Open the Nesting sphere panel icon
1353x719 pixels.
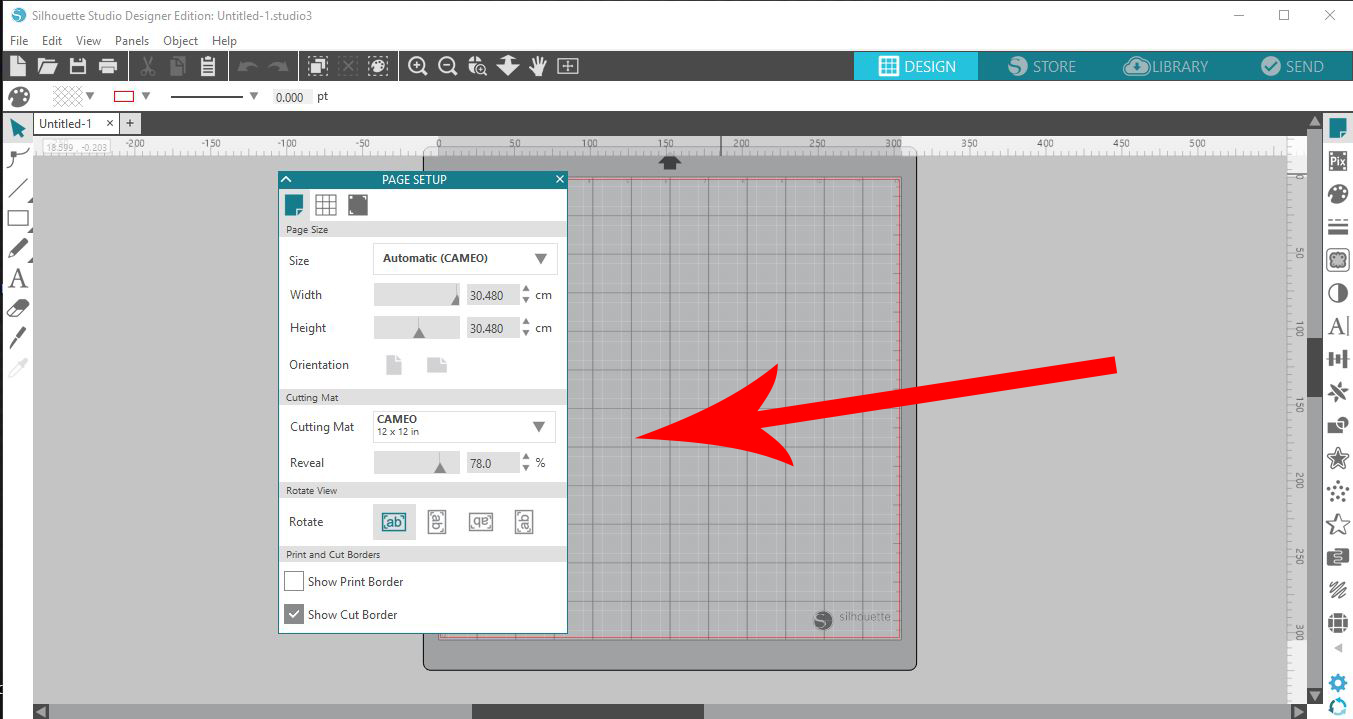(x=1337, y=623)
